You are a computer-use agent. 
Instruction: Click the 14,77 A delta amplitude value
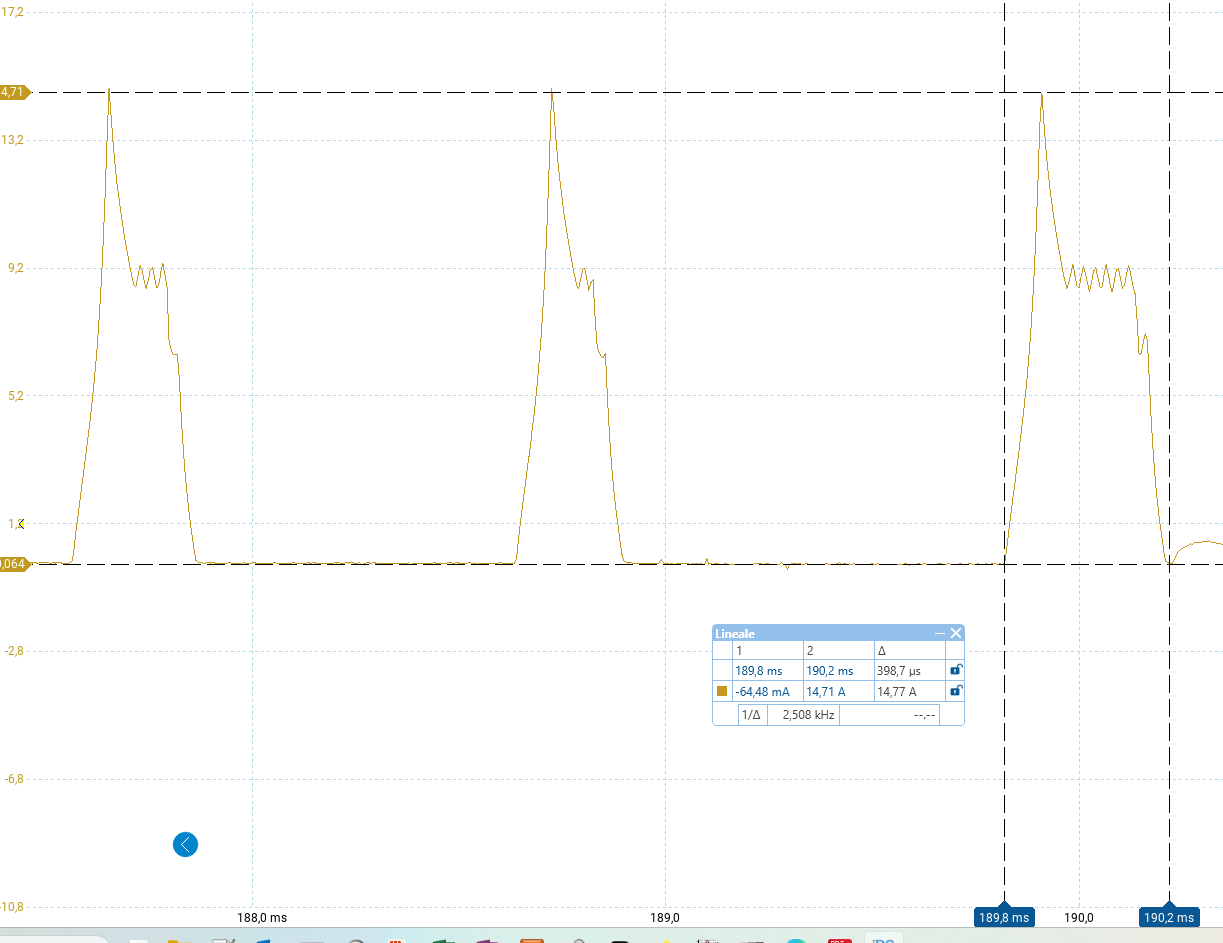pyautogui.click(x=896, y=692)
